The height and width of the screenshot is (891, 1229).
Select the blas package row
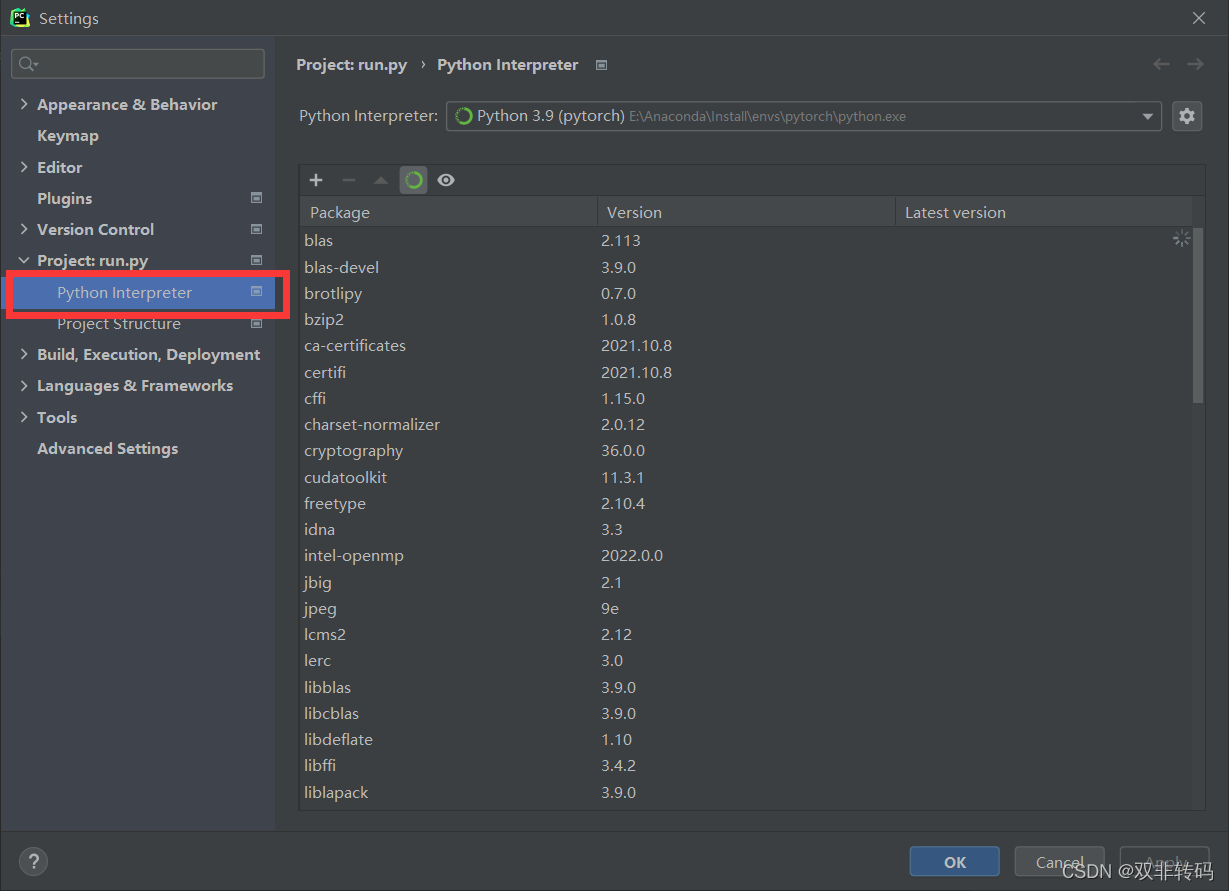pos(746,240)
